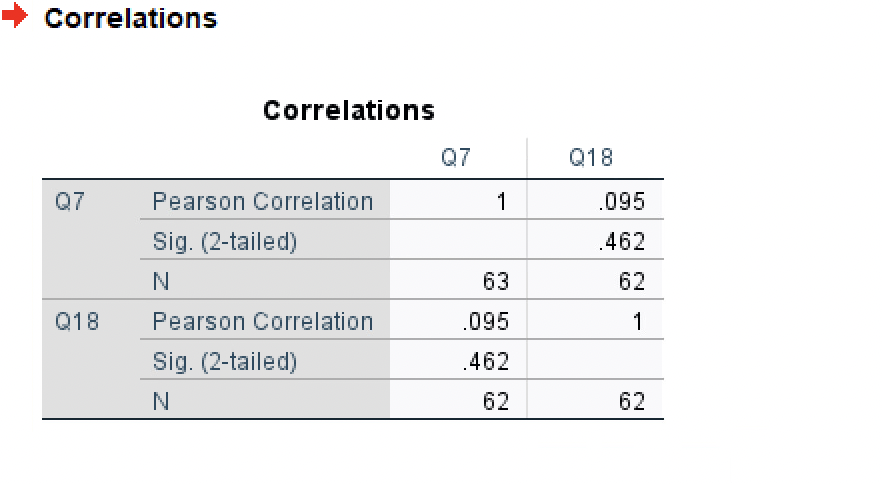Viewport: 882px width, 484px height.
Task: Click Sig. (2-tailed) label under Q18
Action: point(224,362)
